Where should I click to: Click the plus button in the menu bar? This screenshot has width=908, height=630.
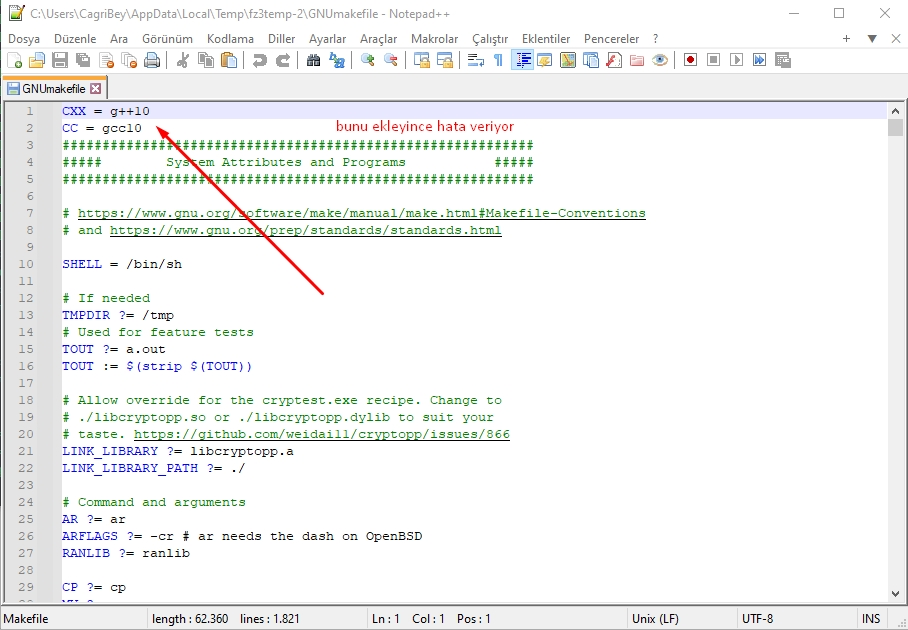click(846, 39)
